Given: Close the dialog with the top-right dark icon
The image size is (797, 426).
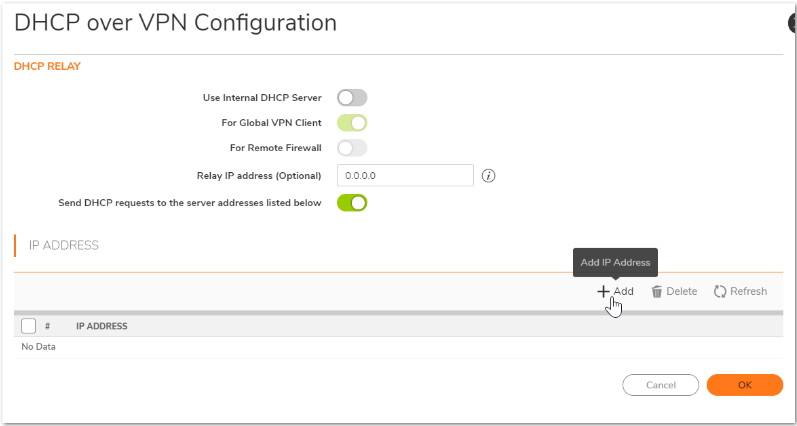Looking at the screenshot, I should [x=793, y=24].
